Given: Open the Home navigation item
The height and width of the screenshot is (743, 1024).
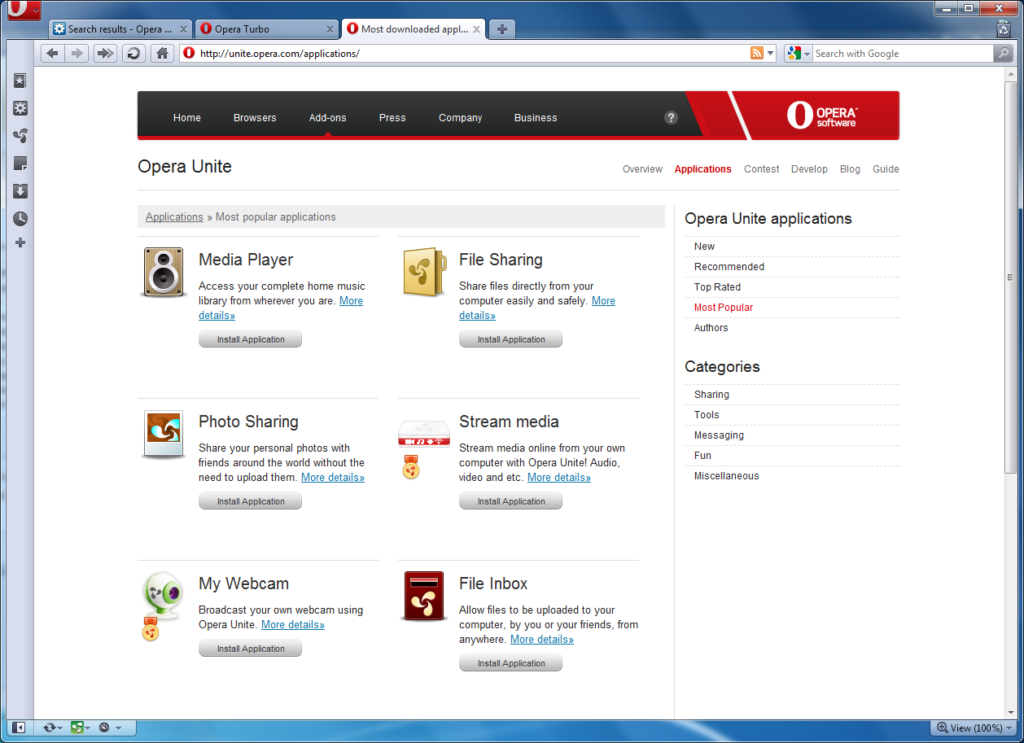Looking at the screenshot, I should tap(187, 118).
